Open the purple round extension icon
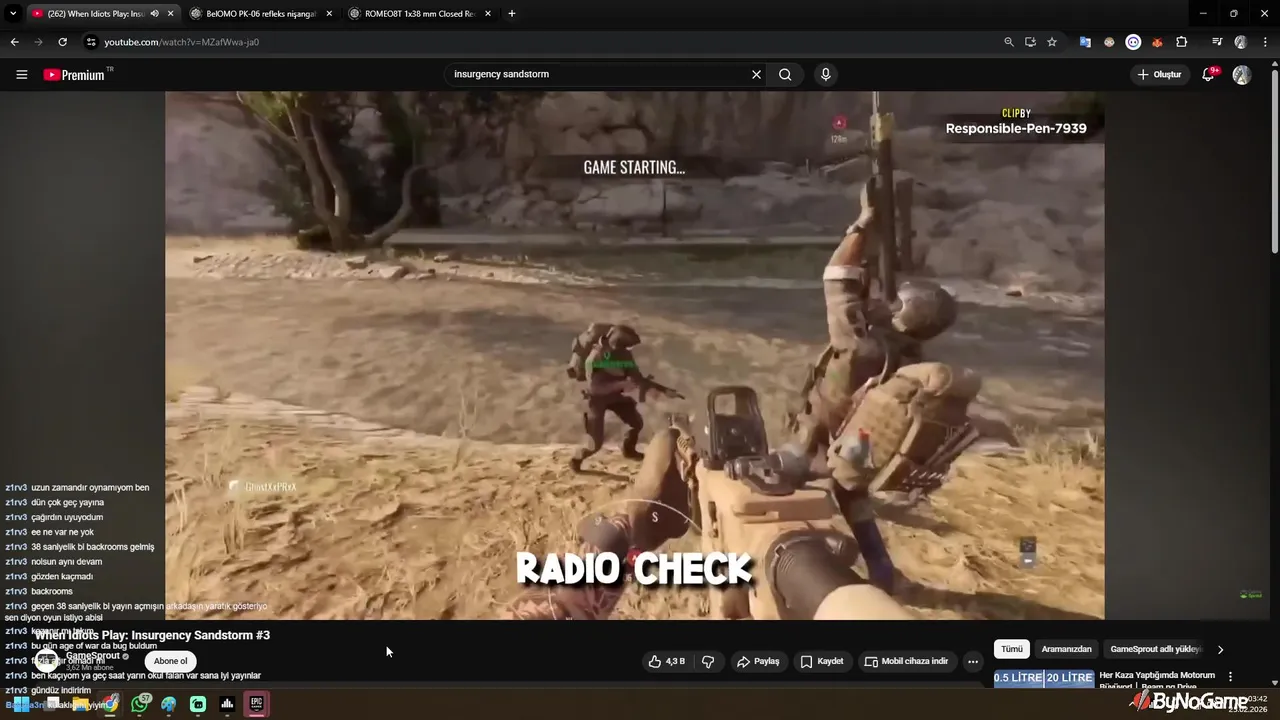Image resolution: width=1280 pixels, height=720 pixels. (1133, 42)
